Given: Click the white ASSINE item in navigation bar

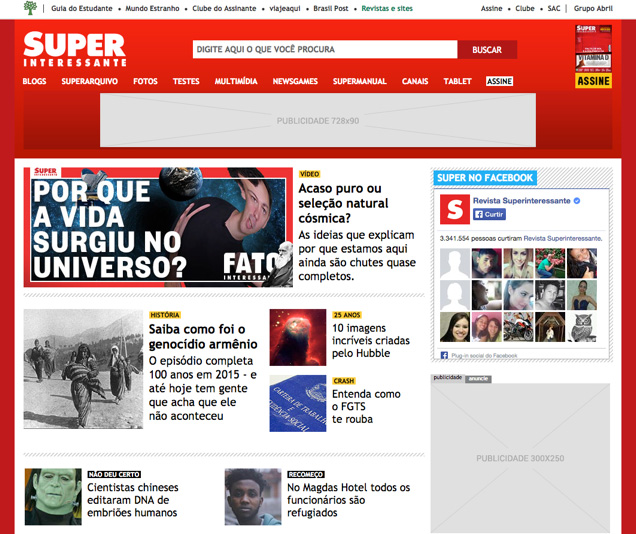Looking at the screenshot, I should point(499,81).
